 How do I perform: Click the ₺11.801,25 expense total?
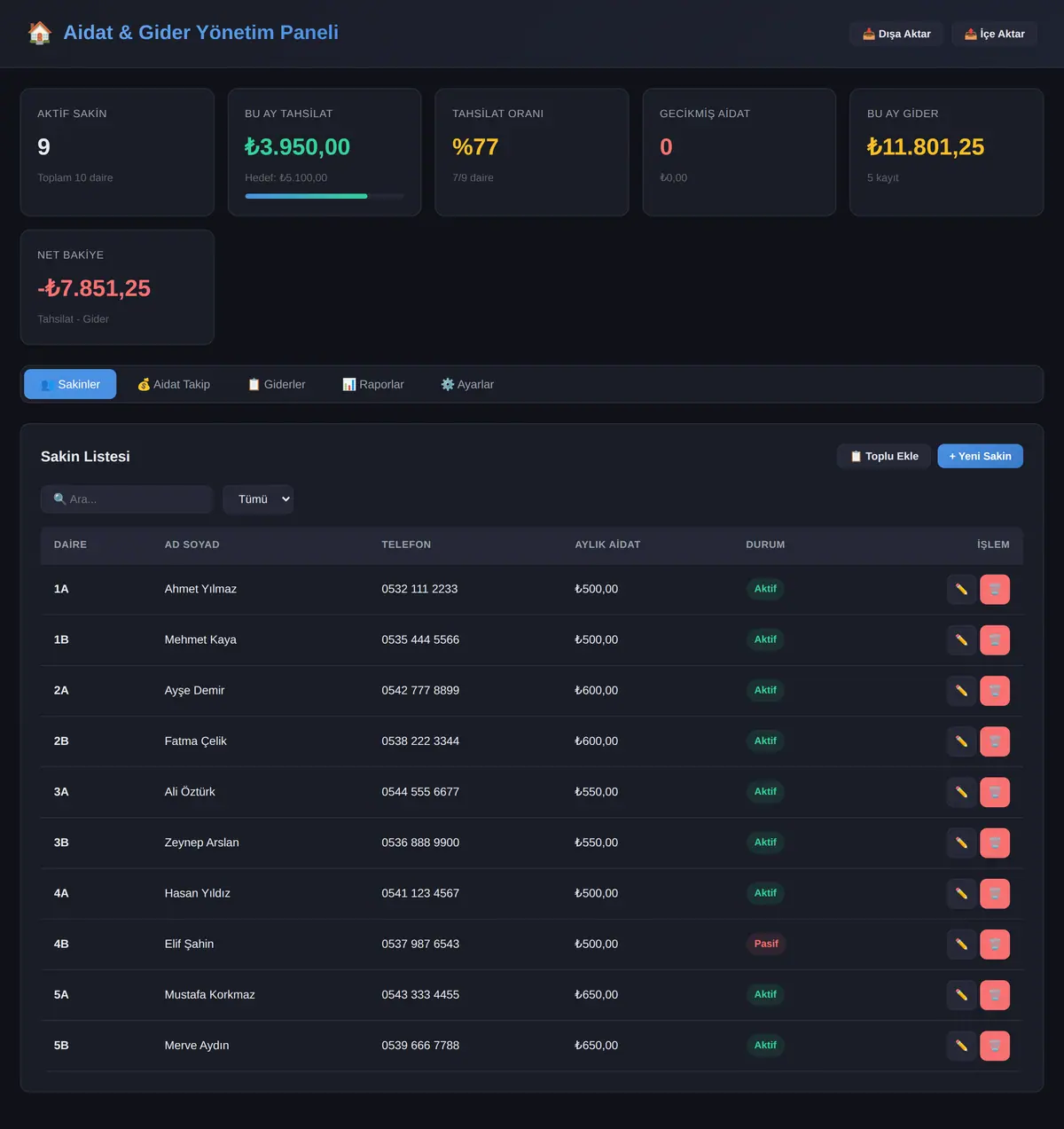pos(926,147)
